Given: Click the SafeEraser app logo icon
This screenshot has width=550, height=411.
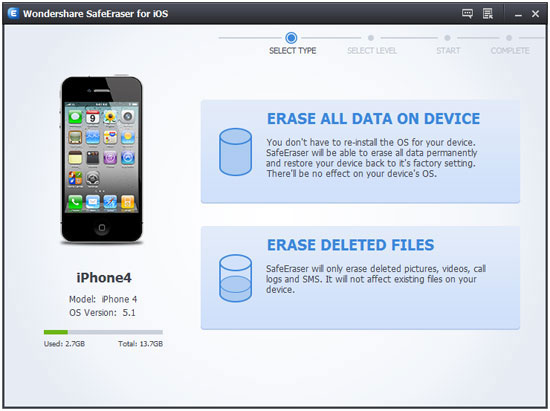Looking at the screenshot, I should (x=13, y=13).
